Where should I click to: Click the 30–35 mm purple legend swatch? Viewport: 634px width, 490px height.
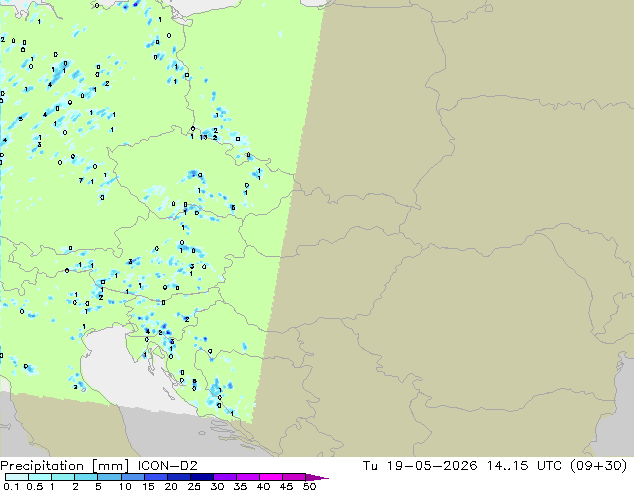[224, 477]
